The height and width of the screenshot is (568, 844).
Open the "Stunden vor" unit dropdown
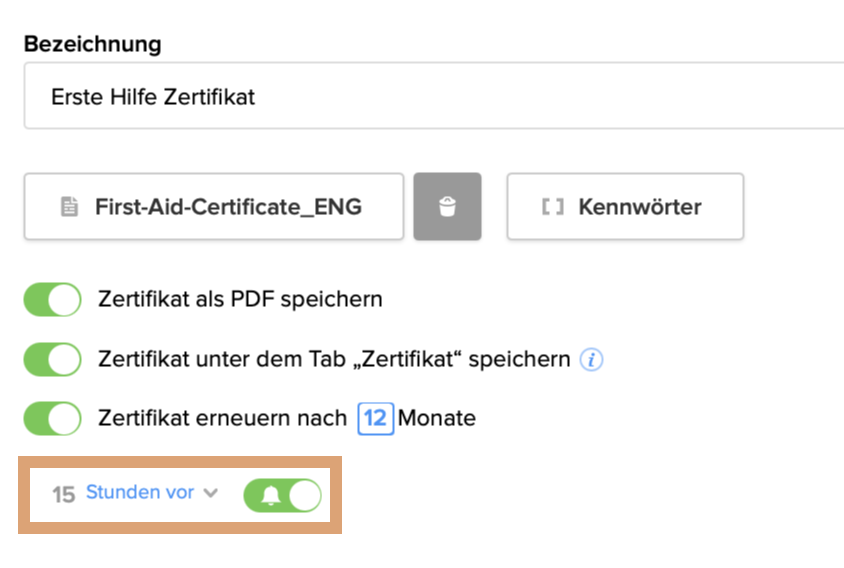[x=140, y=493]
